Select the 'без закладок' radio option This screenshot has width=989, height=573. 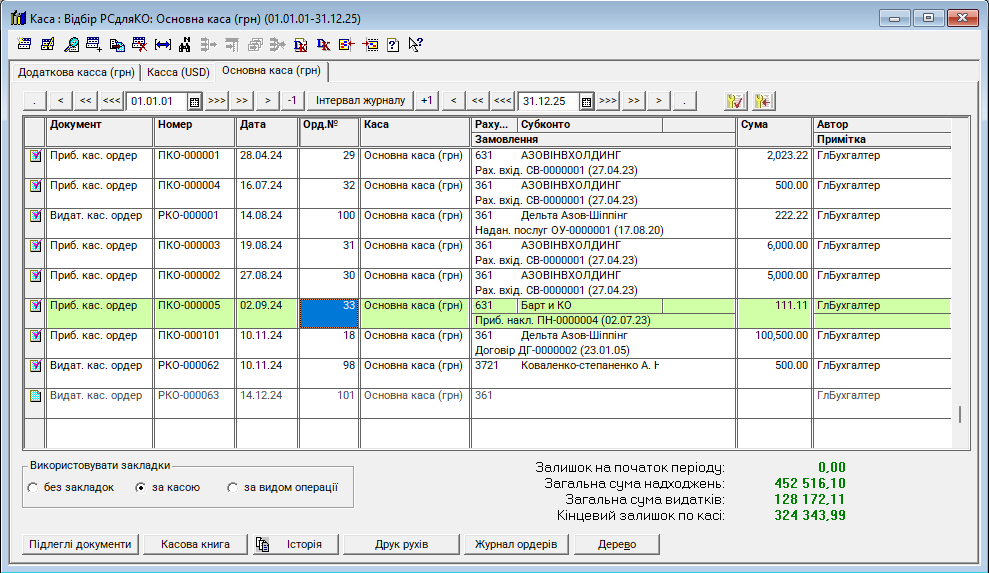(x=32, y=488)
